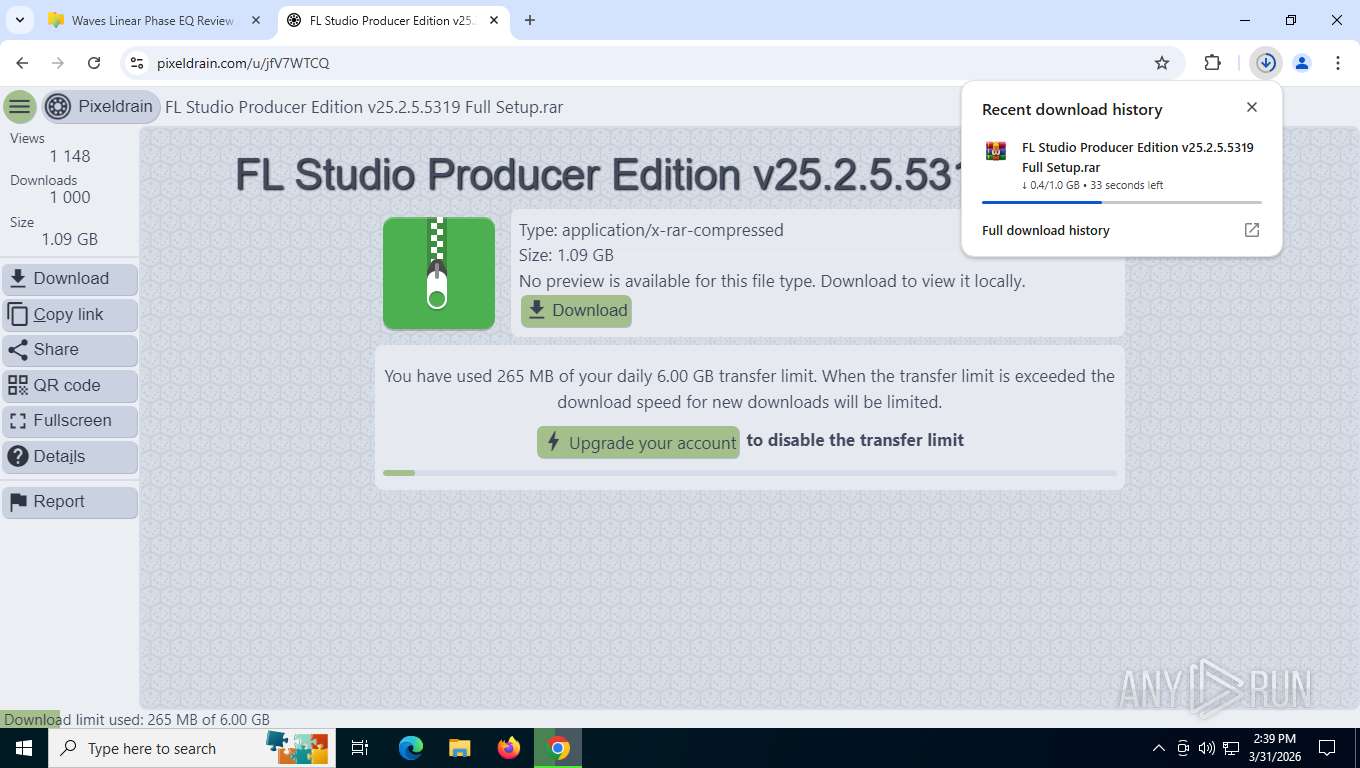Click the Views count 1 148
The height and width of the screenshot is (768, 1360).
70,156
